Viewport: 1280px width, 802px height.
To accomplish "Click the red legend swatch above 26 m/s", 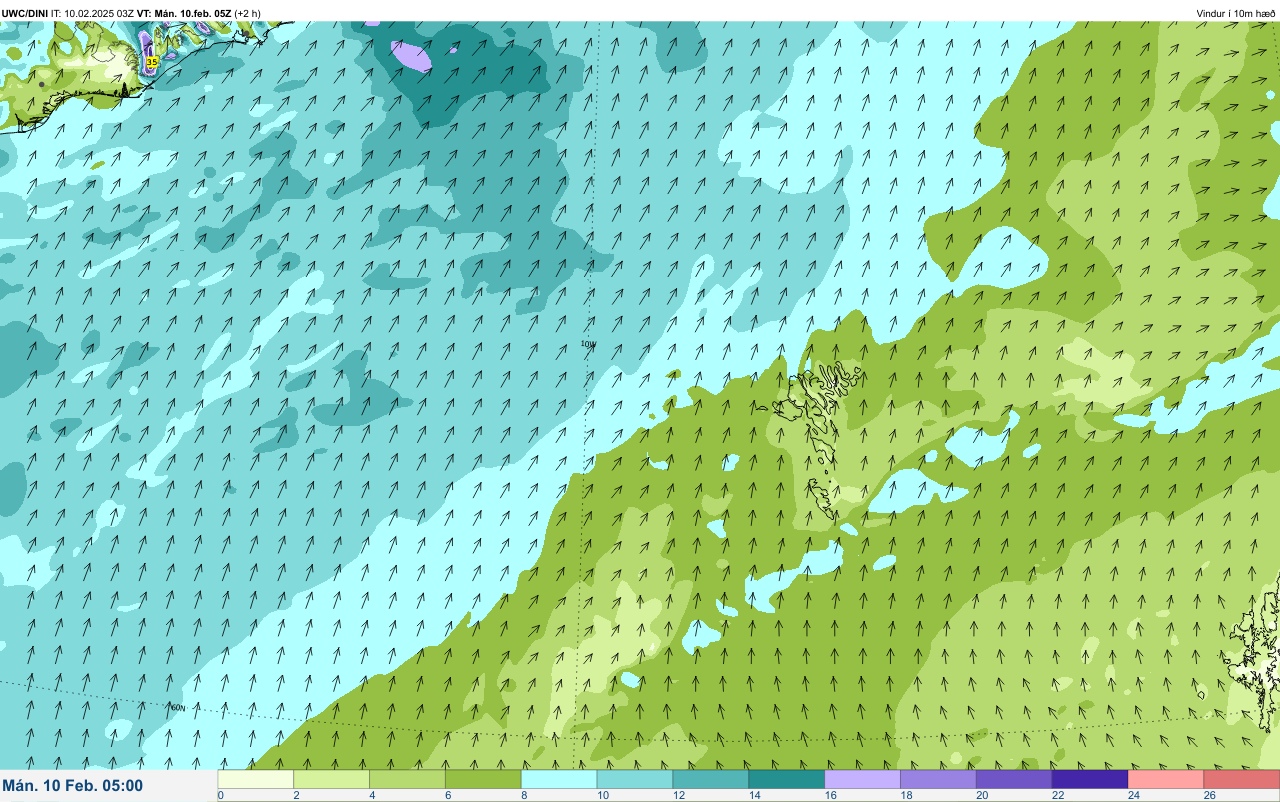I will click(x=1242, y=779).
